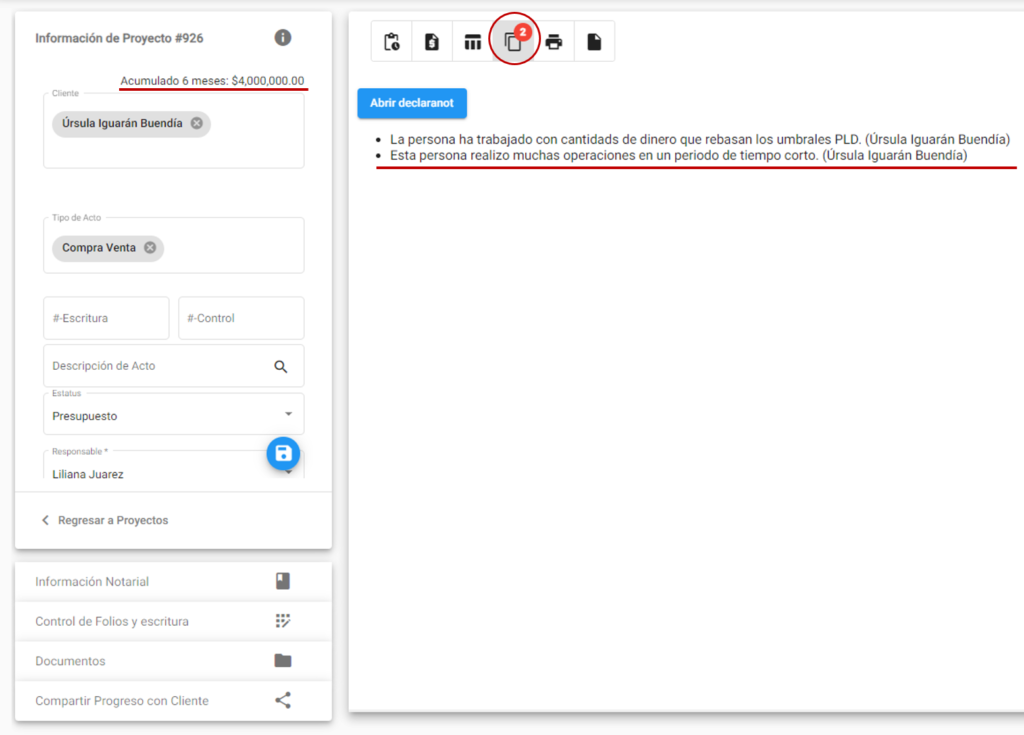Click the project info circle icon

pos(283,38)
